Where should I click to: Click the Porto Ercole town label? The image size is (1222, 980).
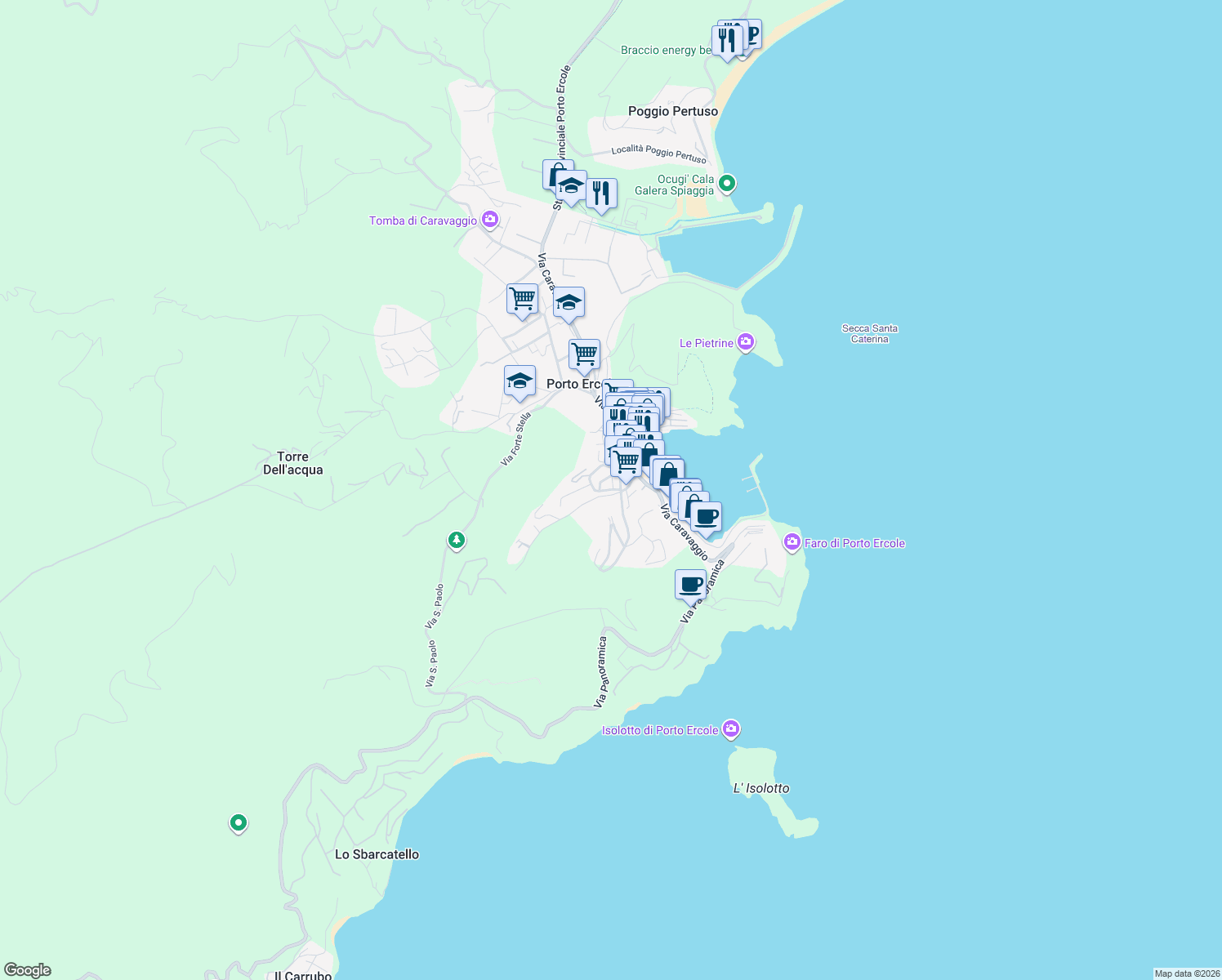click(x=573, y=384)
